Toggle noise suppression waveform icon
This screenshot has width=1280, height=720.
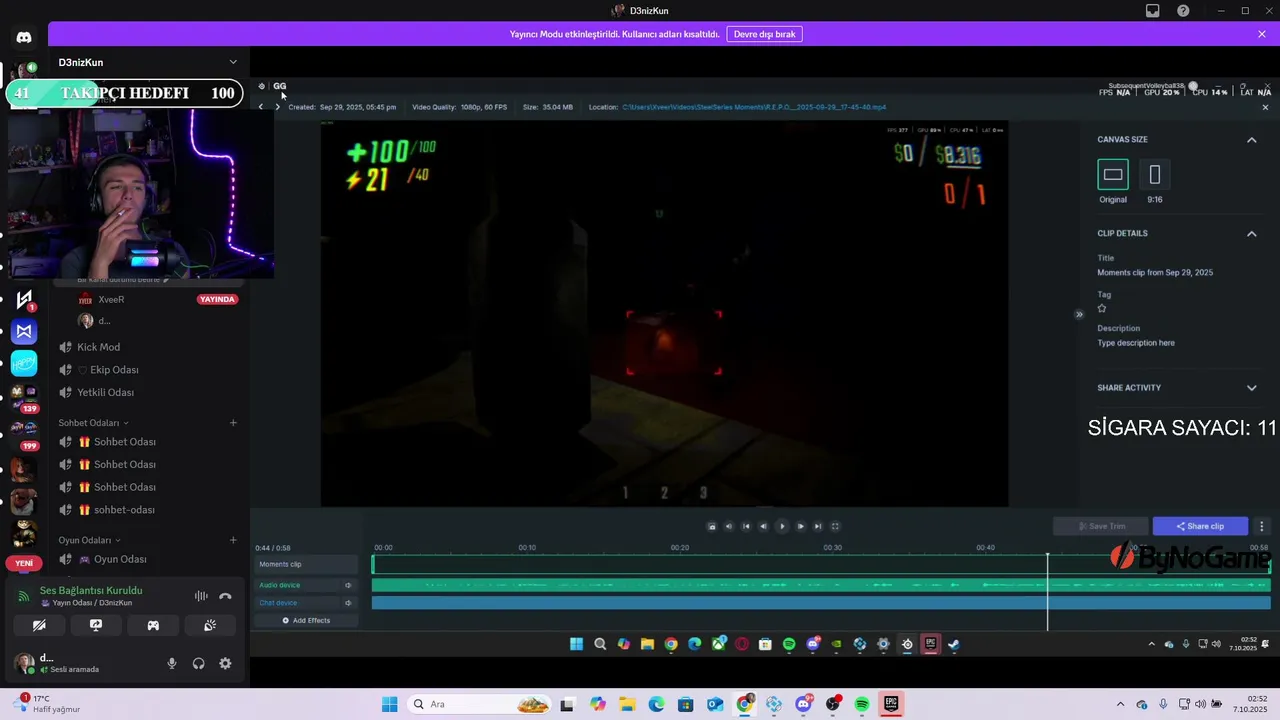click(x=201, y=596)
